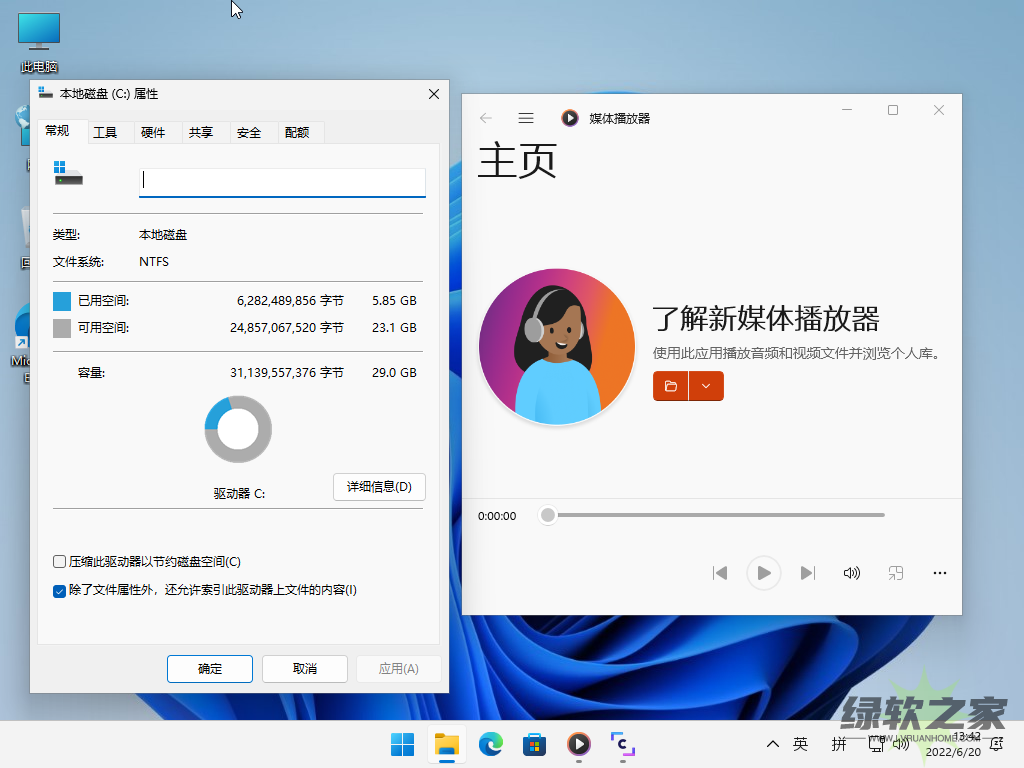
Task: Open the volume control speaker icon
Action: pyautogui.click(x=852, y=573)
